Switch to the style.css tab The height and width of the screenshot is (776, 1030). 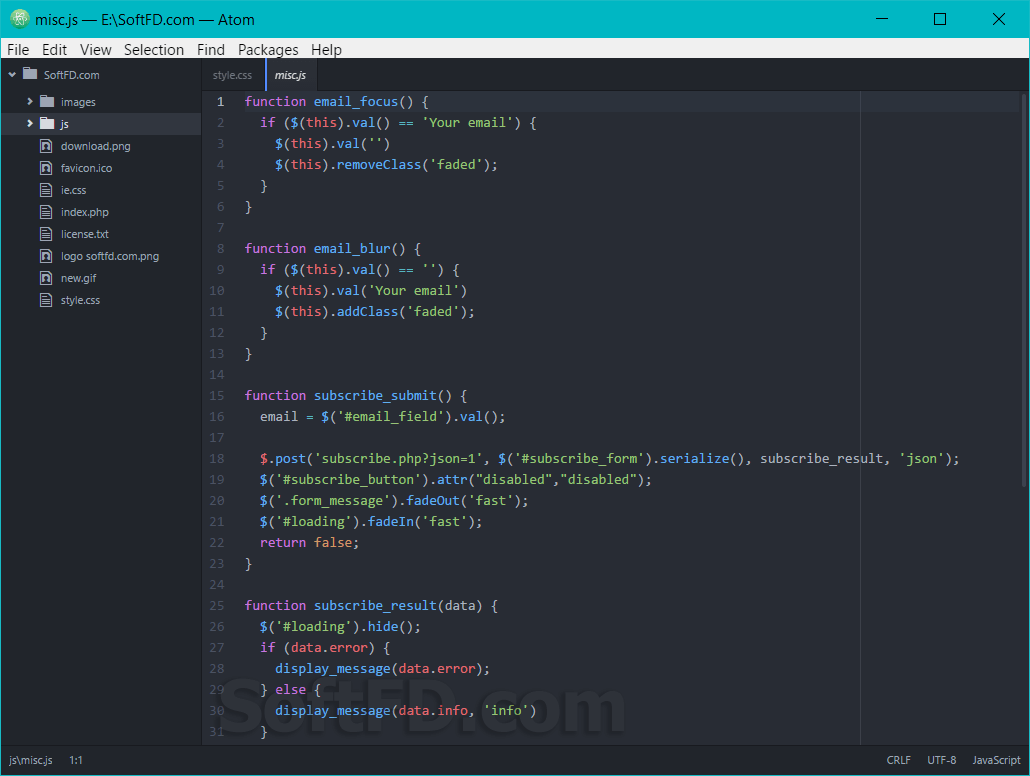click(x=233, y=75)
